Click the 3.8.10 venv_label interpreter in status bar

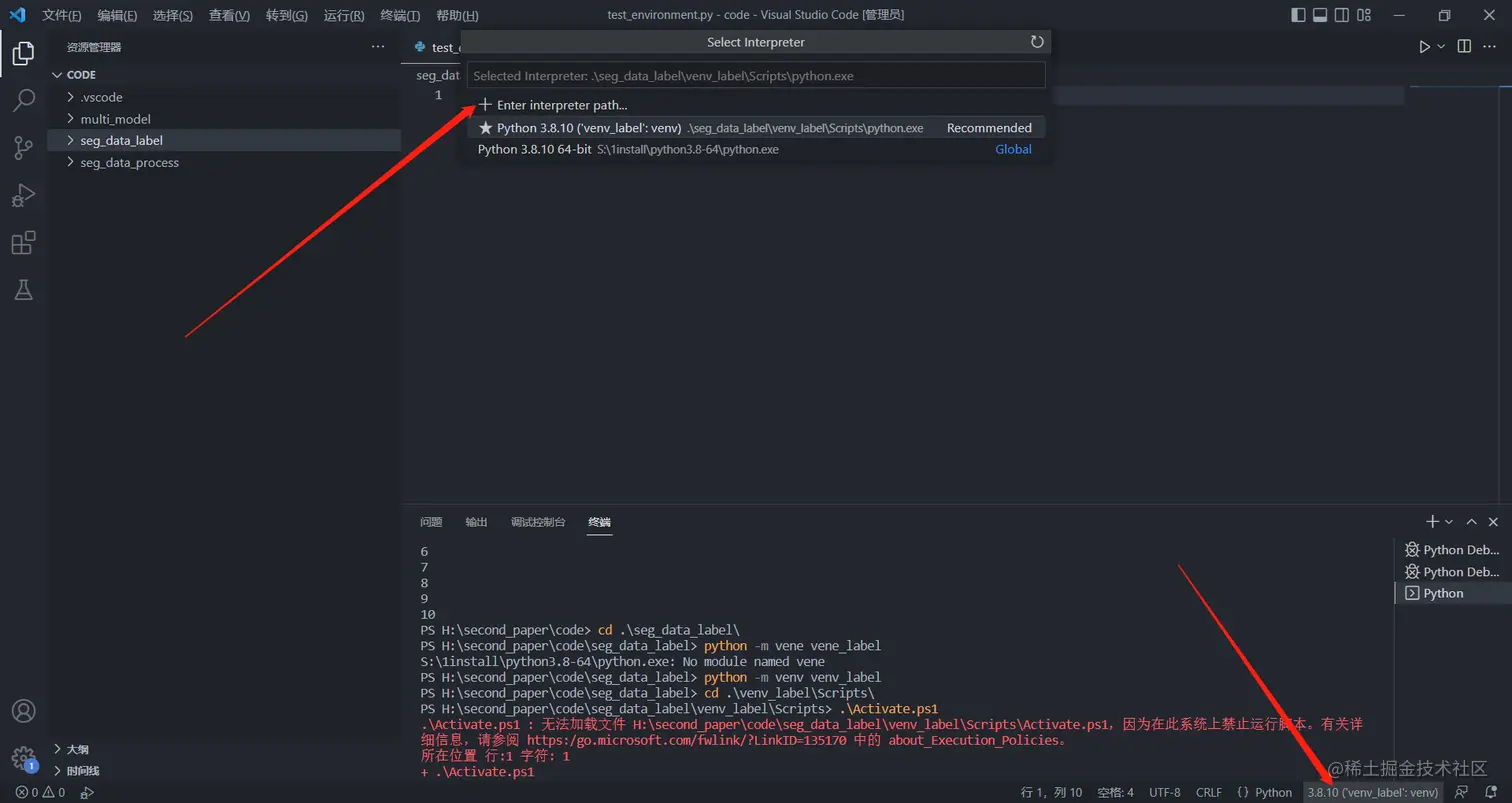pos(1372,792)
